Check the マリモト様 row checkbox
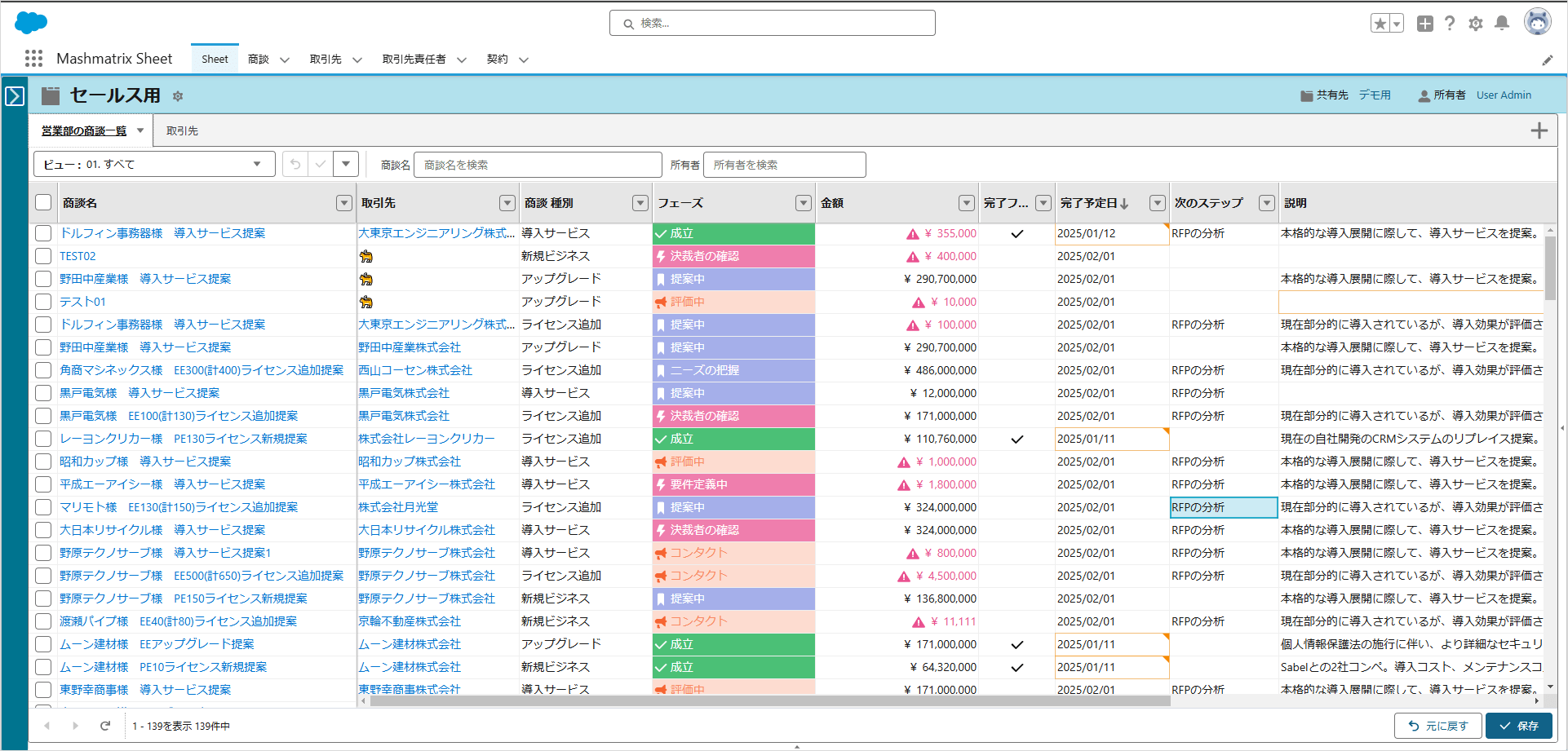The height and width of the screenshot is (751, 1568). point(43,507)
